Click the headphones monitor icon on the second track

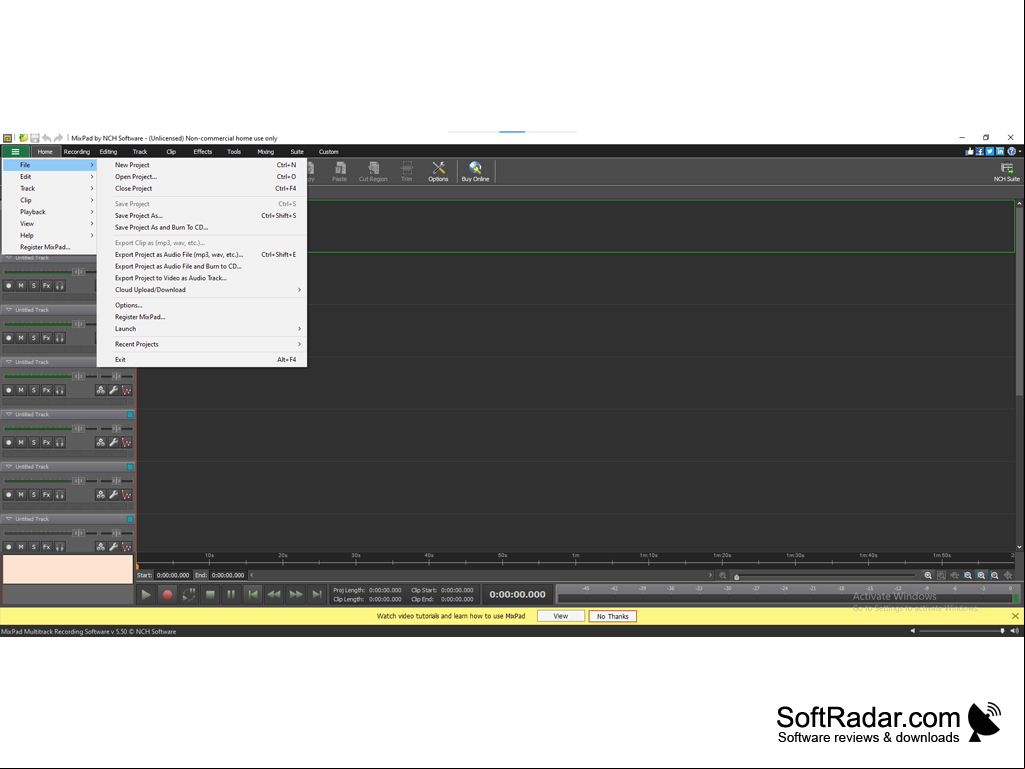pyautogui.click(x=59, y=338)
